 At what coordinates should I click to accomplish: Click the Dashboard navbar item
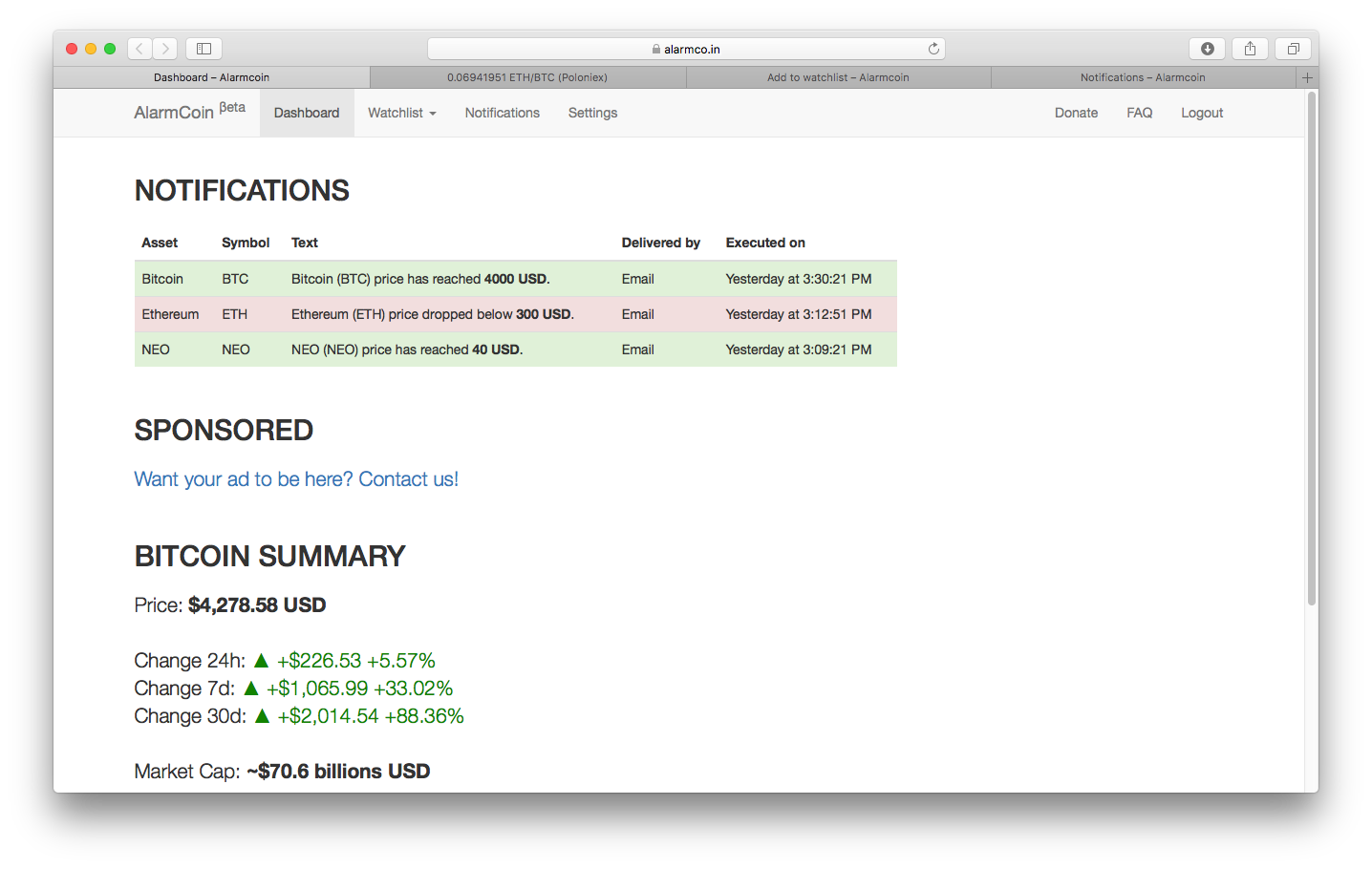pyautogui.click(x=307, y=113)
